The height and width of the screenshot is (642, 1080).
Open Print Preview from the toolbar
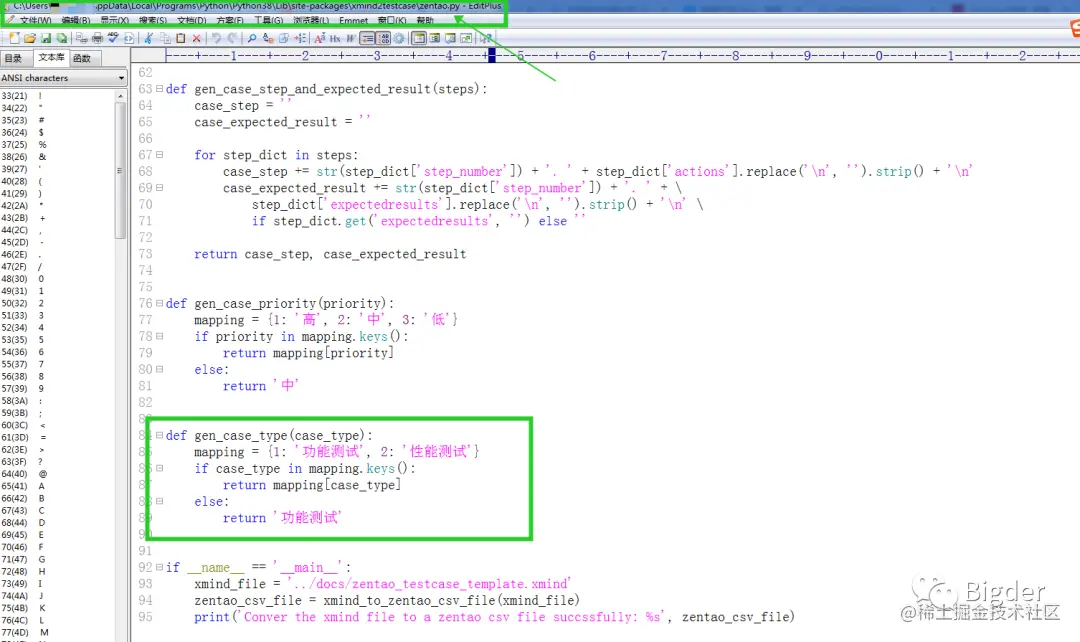pyautogui.click(x=81, y=39)
